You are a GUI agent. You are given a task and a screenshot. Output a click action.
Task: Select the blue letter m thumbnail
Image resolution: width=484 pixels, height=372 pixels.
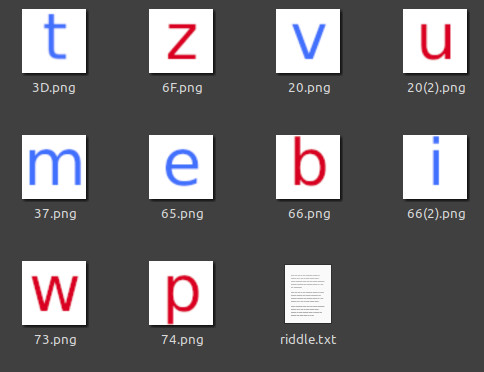[x=54, y=167]
